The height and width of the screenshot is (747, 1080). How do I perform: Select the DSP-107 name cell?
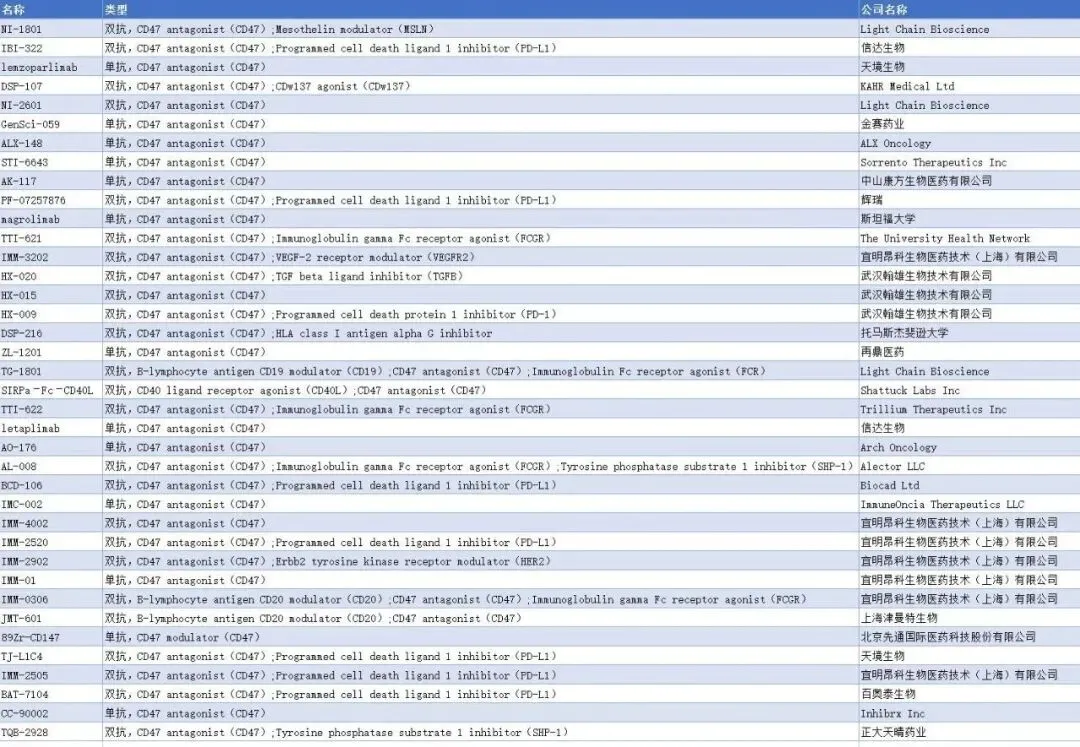tap(51, 86)
